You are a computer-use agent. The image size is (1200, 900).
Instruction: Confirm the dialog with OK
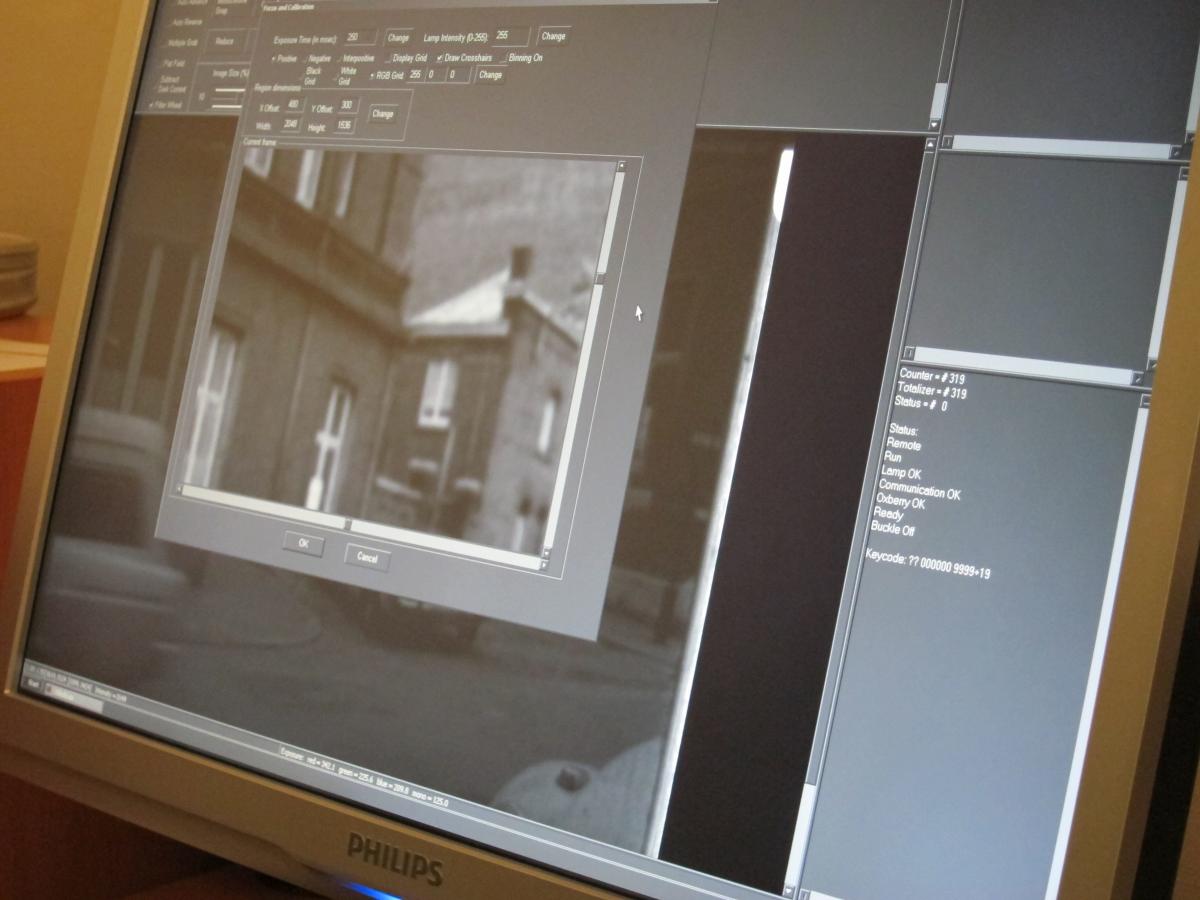tap(303, 544)
